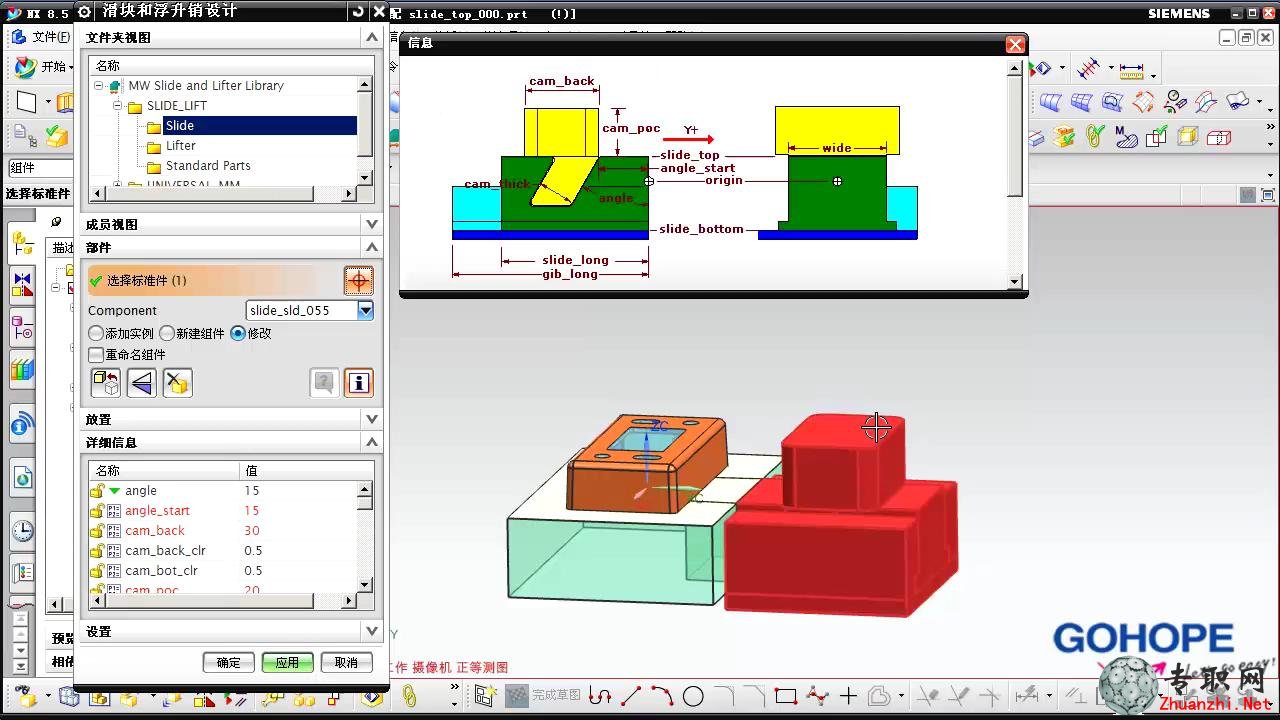This screenshot has height=720, width=1280.
Task: Click the unlock icon beside angle_start
Action: pyautogui.click(x=97, y=511)
